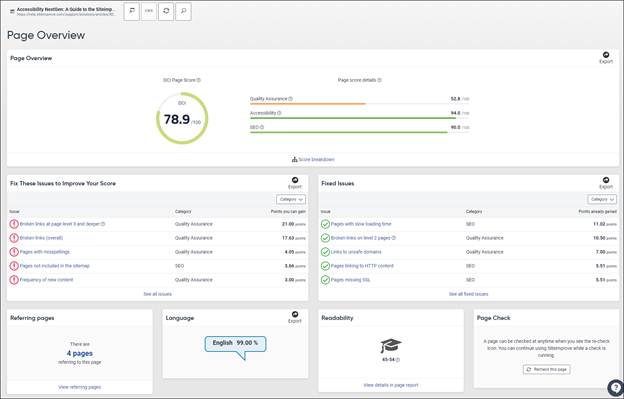Click info icon beside SEO score
Image resolution: width=624 pixels, height=399 pixels.
[x=262, y=127]
